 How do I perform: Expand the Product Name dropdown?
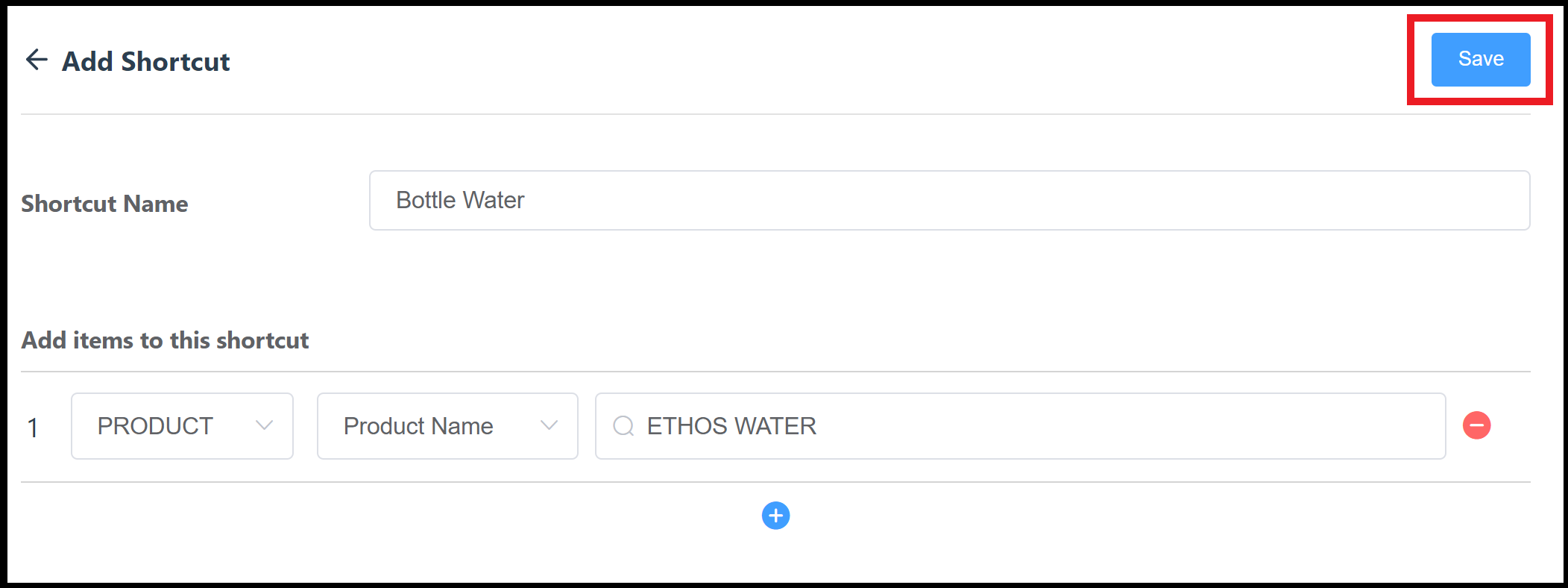click(447, 425)
